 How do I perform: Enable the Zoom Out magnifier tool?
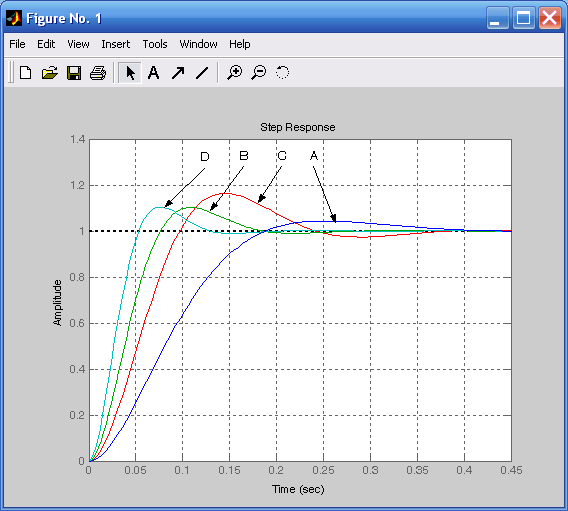coord(259,73)
